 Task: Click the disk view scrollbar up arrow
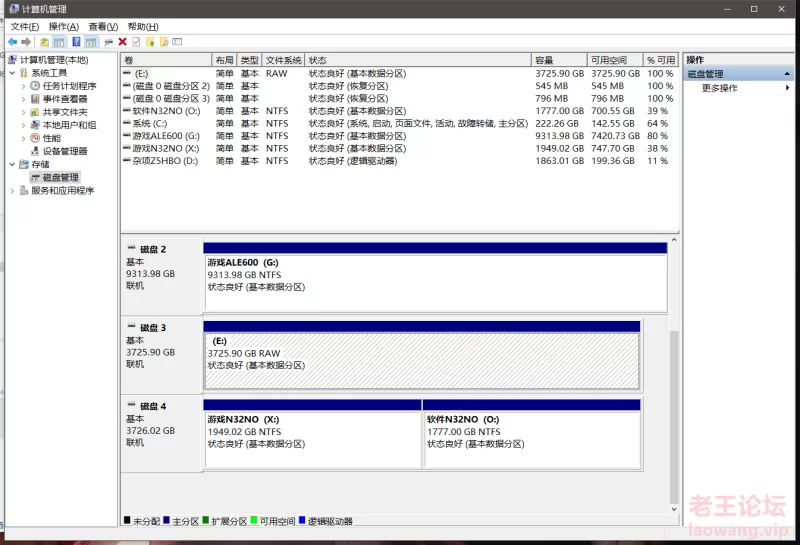click(674, 240)
